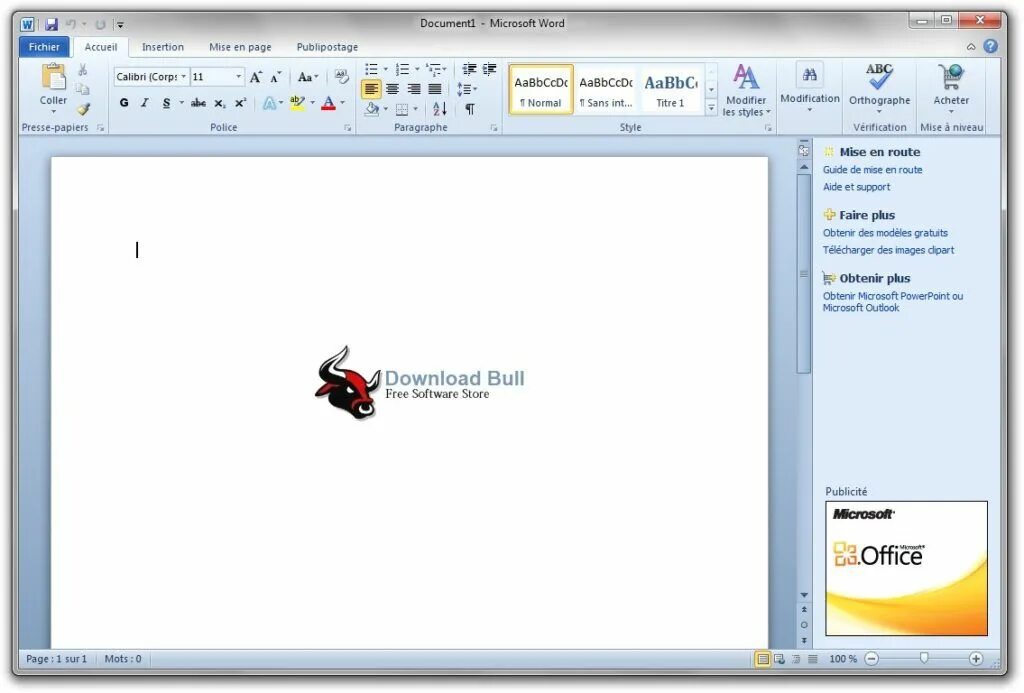Click the Undo arrow in title bar
This screenshot has width=1024, height=693.
pos(70,25)
